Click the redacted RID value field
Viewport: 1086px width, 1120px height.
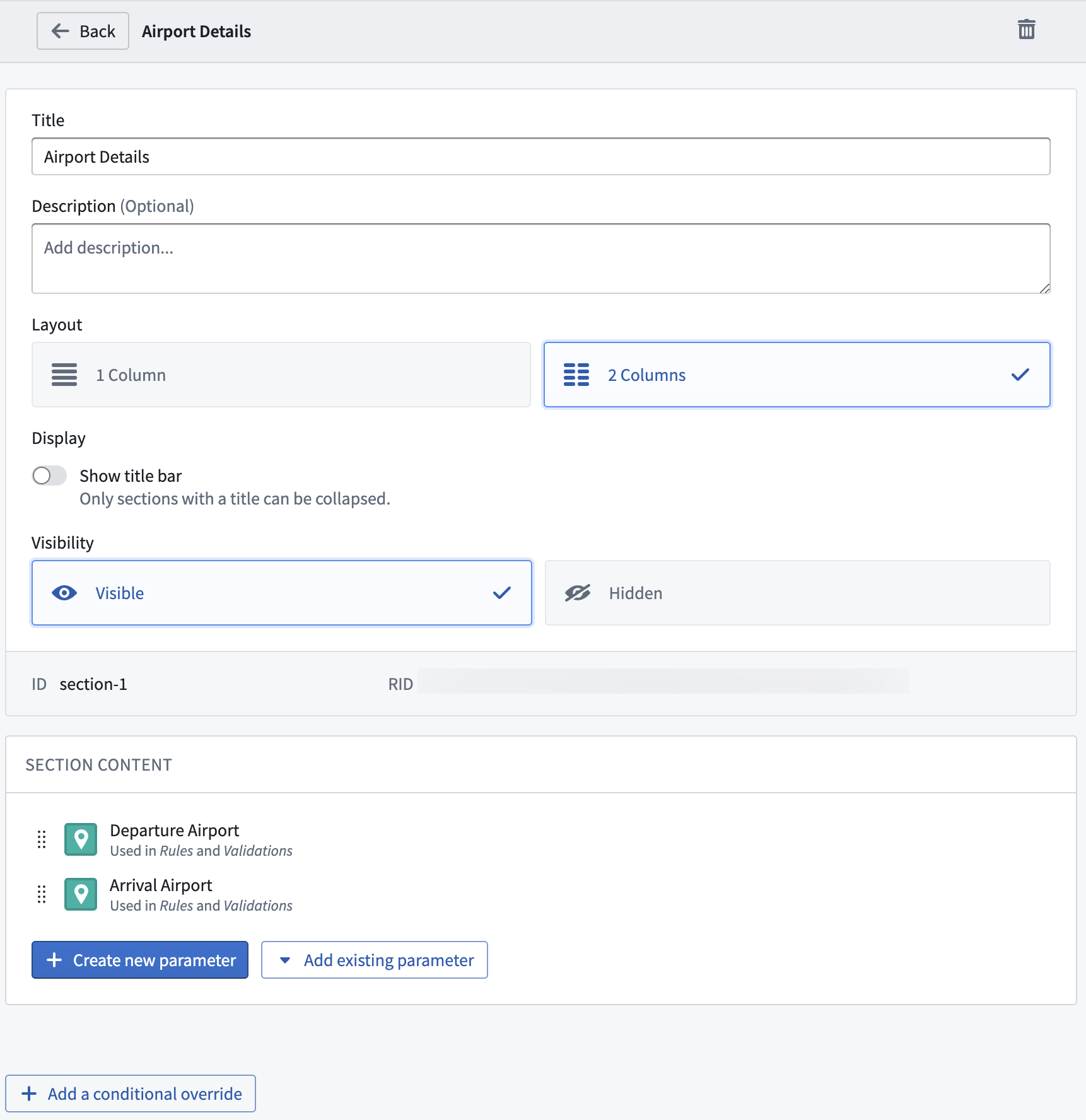(x=663, y=681)
